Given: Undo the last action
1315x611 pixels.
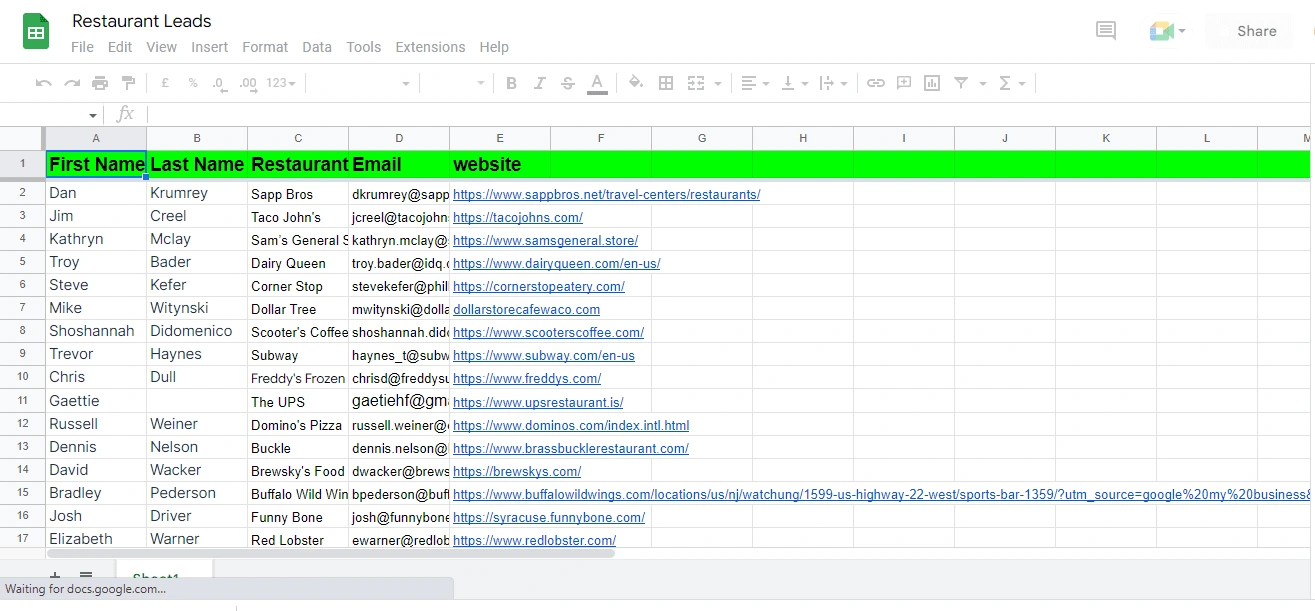Looking at the screenshot, I should [44, 83].
